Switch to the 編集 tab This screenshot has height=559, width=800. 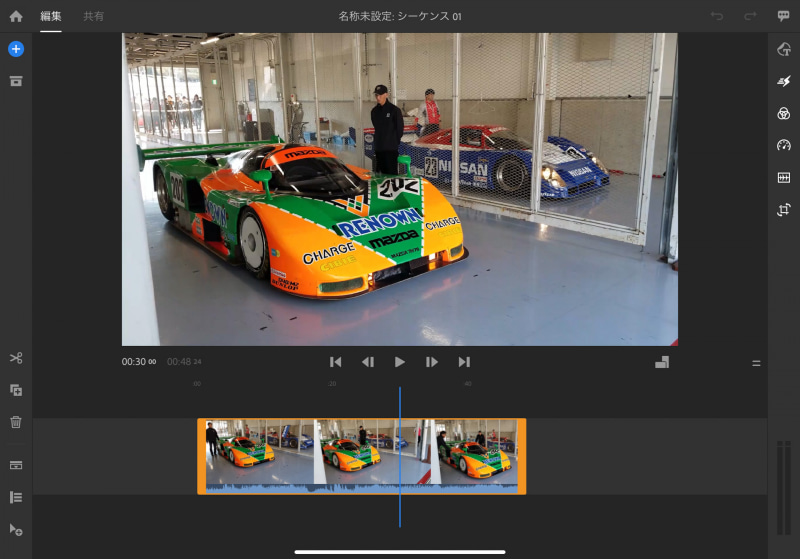[51, 16]
